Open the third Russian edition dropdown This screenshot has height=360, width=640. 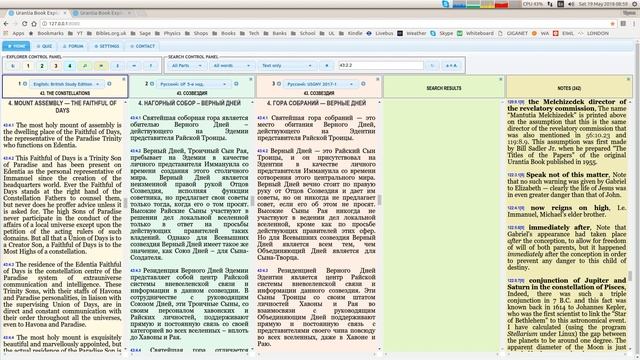(x=320, y=84)
